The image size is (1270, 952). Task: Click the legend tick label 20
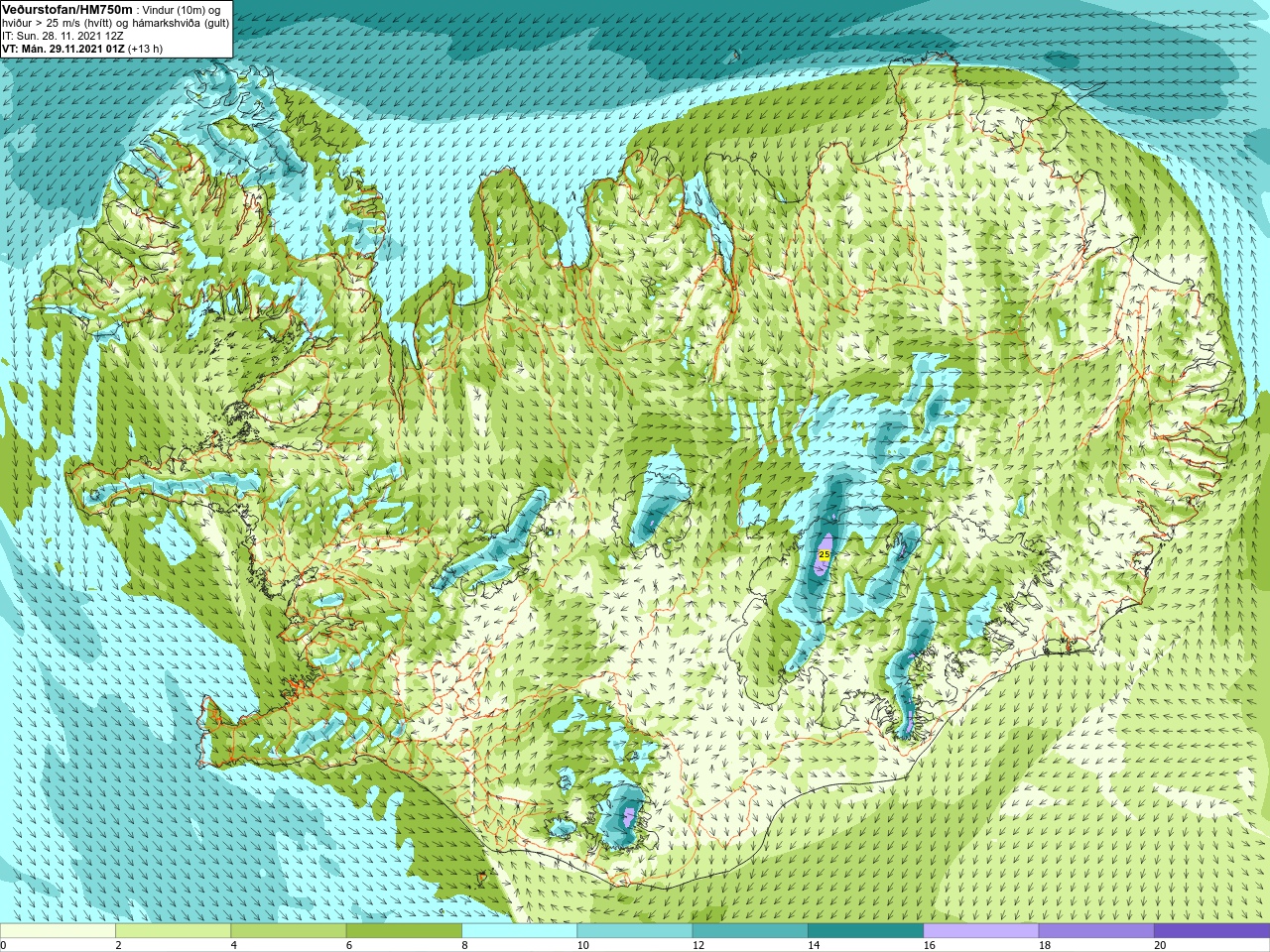tap(1160, 945)
